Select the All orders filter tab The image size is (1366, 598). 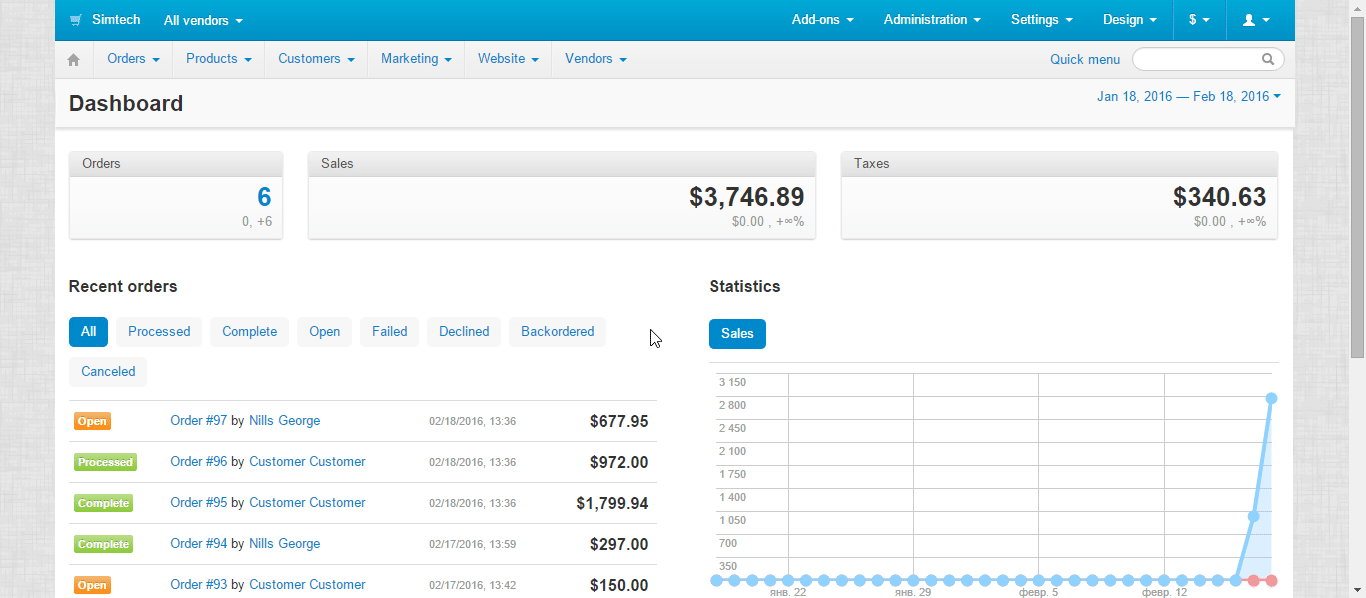[88, 332]
